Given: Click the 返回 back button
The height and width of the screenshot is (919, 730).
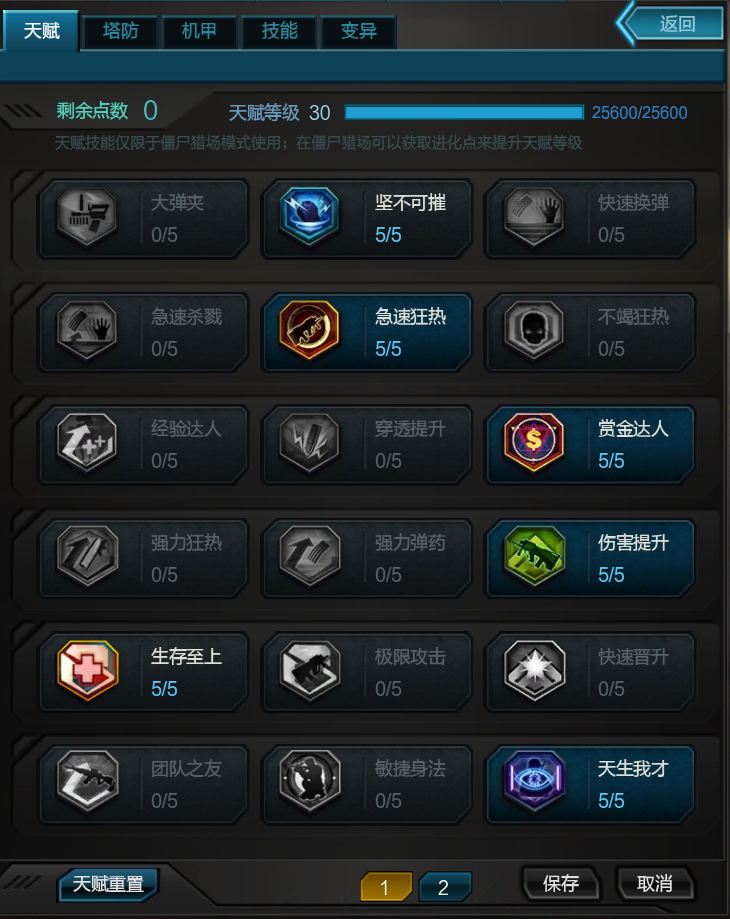Looking at the screenshot, I should (671, 23).
